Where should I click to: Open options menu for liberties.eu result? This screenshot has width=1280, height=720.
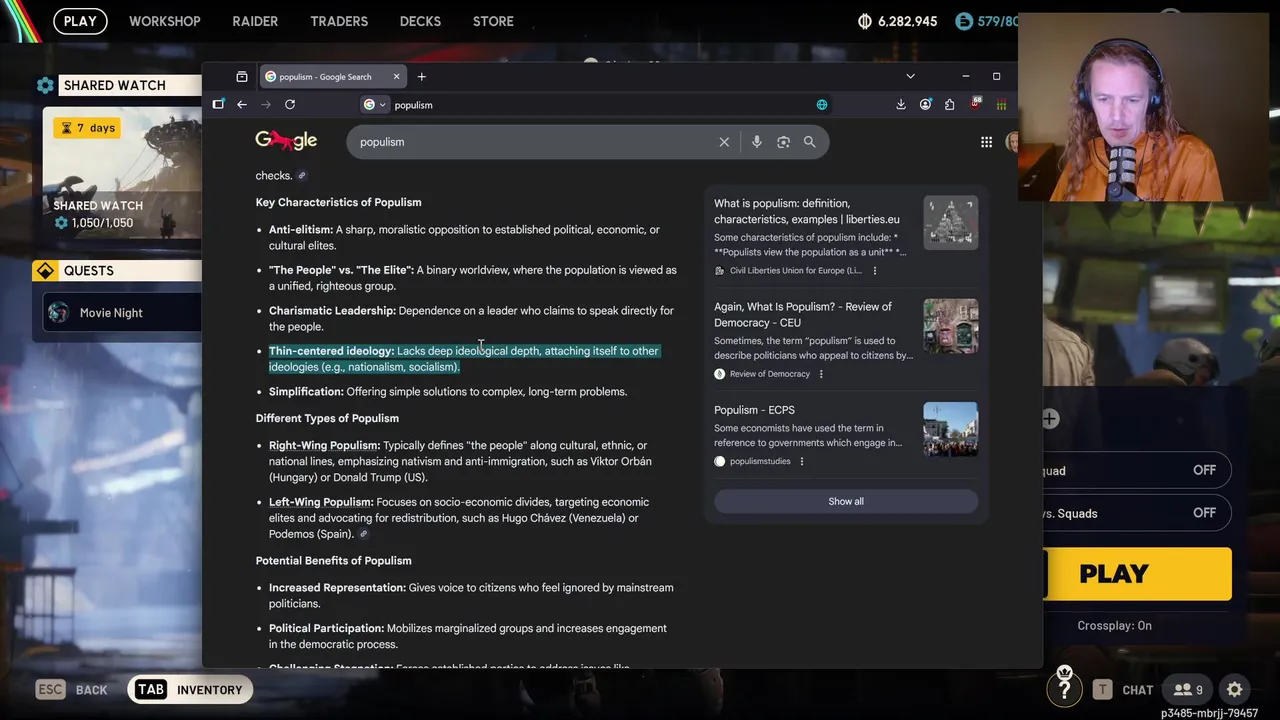875,271
